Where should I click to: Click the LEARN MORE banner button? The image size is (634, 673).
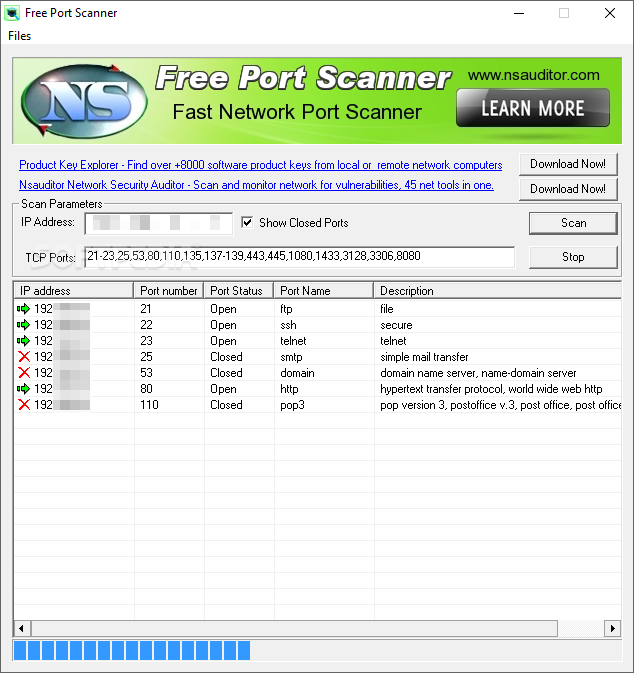(533, 108)
